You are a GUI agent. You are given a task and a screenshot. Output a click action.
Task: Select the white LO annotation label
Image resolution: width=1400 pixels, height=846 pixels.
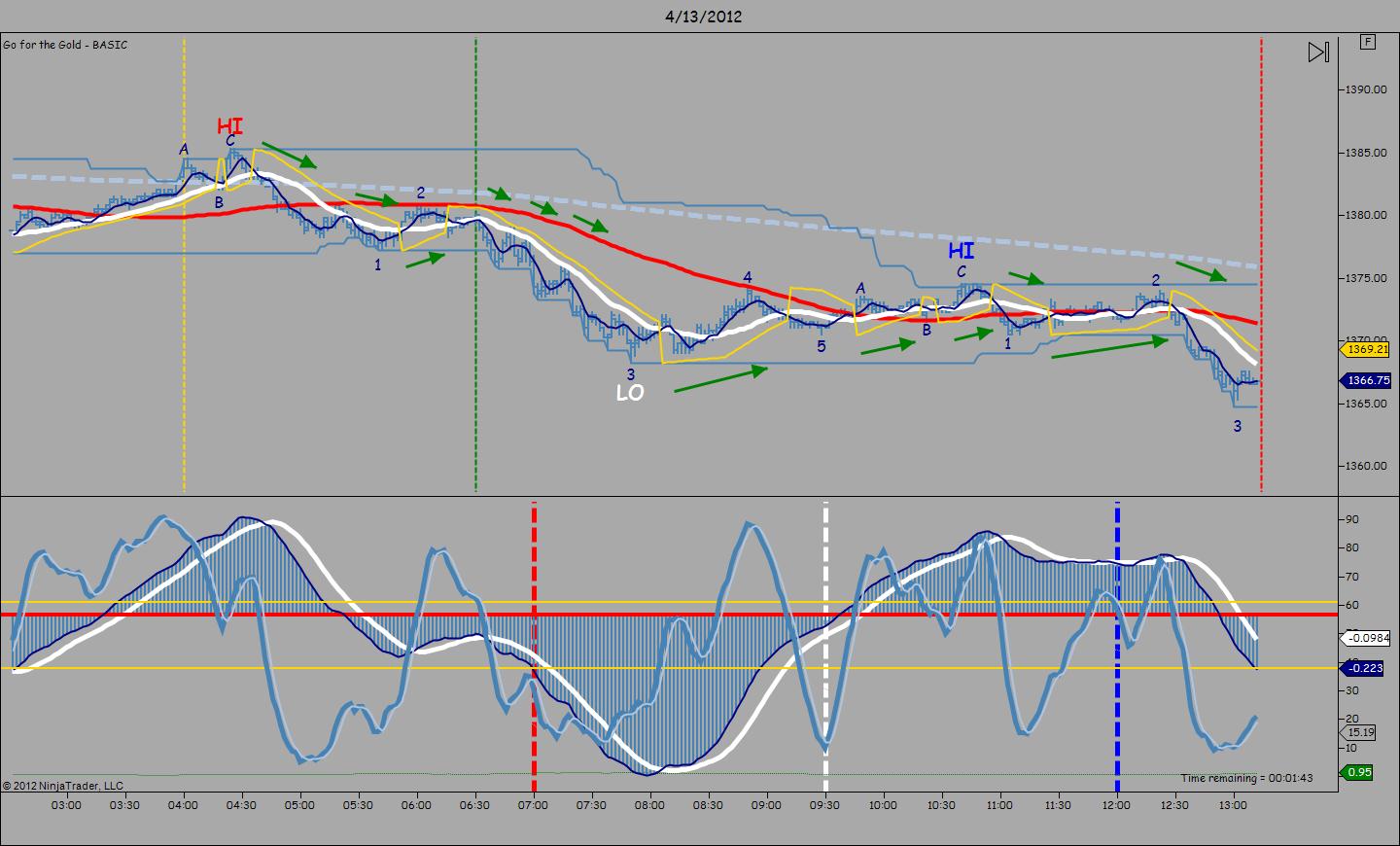coord(630,393)
